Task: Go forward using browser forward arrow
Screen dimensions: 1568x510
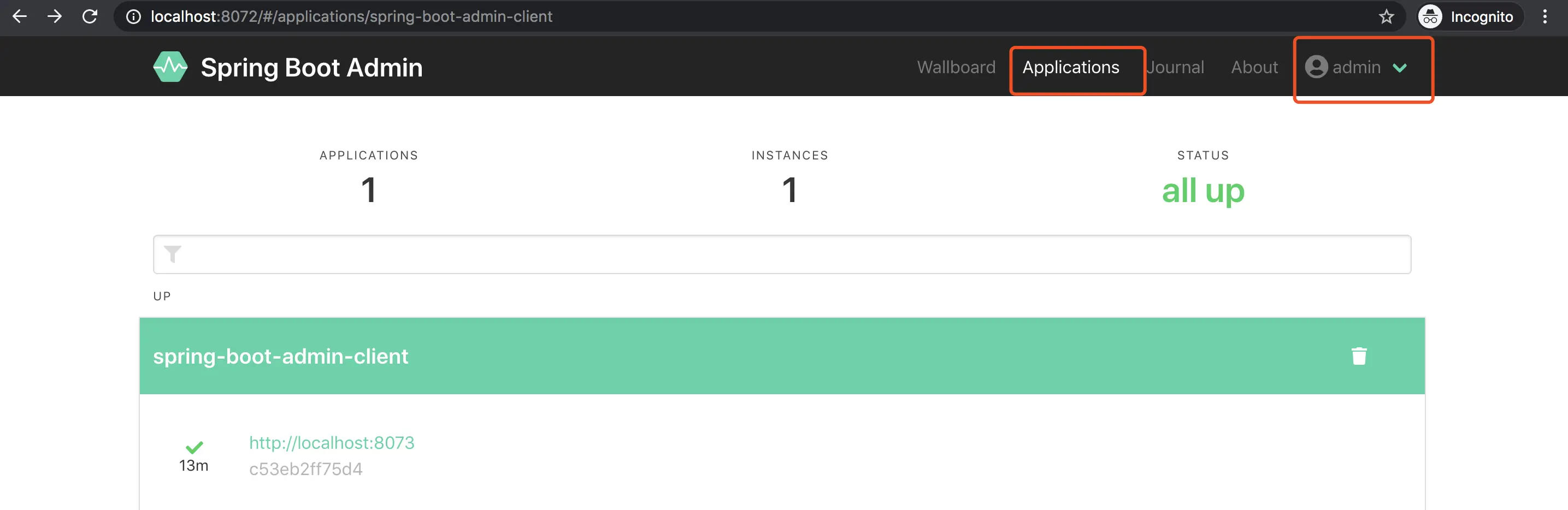Action: (55, 16)
